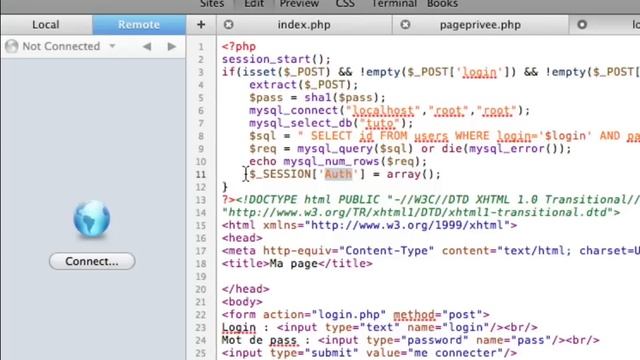This screenshot has width=640, height=360.
Task: Open the Sites mode in toolbar
Action: click(212, 4)
